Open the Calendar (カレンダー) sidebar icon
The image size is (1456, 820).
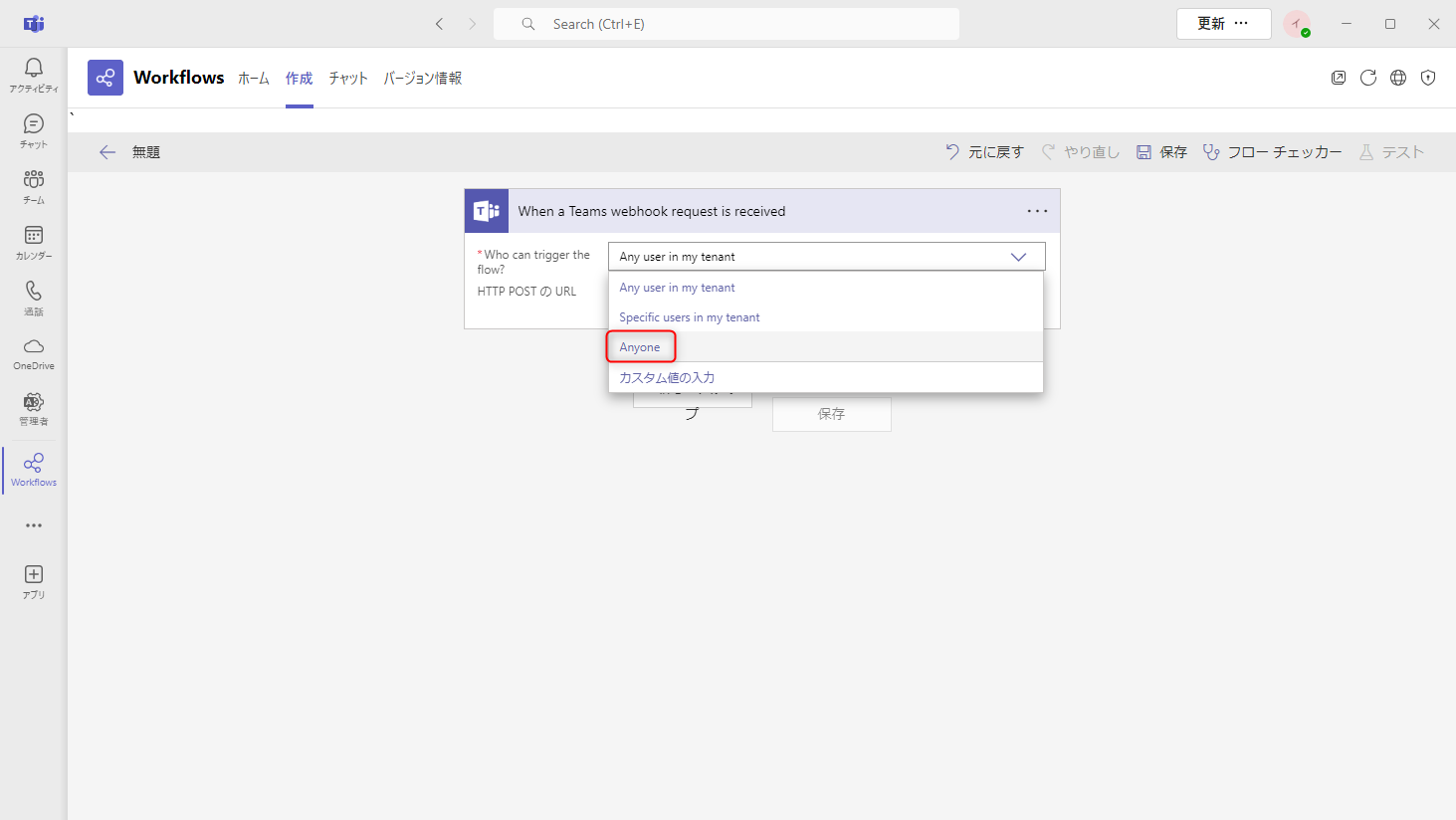[34, 242]
